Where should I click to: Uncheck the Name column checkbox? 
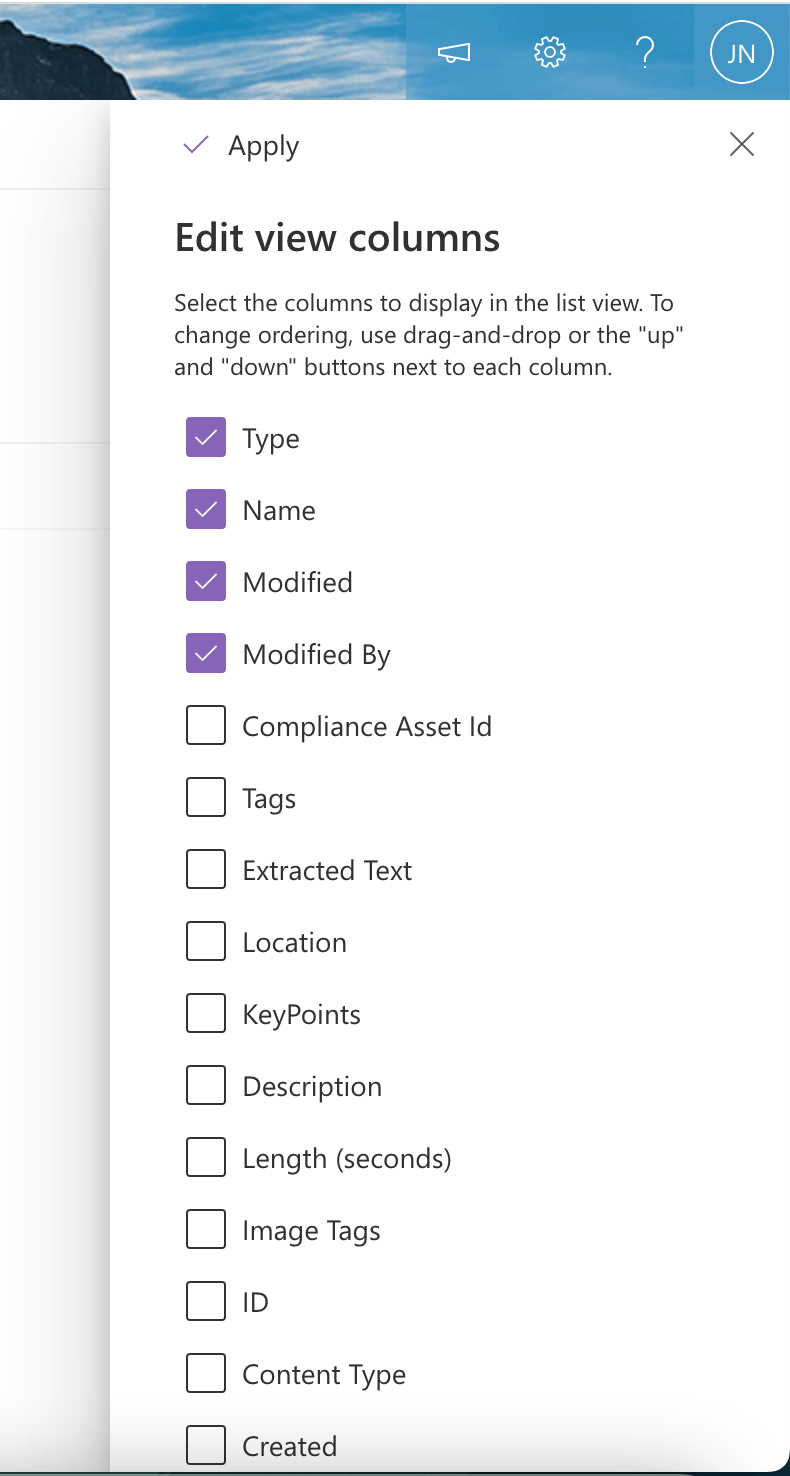tap(206, 510)
